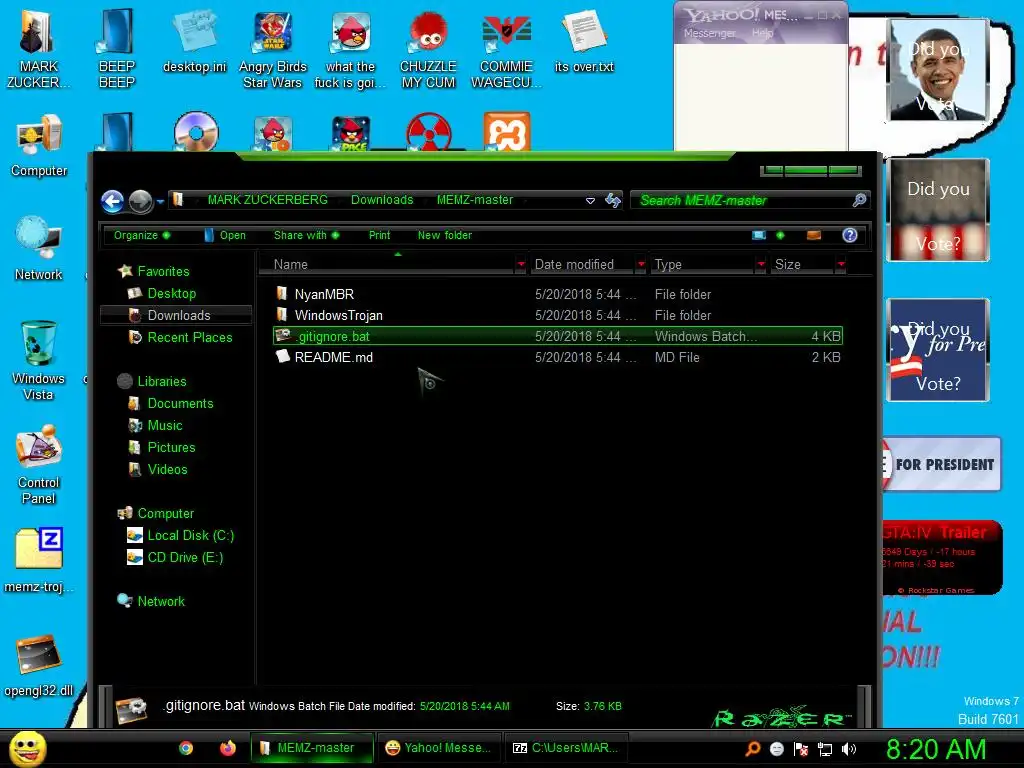Screen dimensions: 1024x768
Task: Select the CHUZZLE MY CUM desktop icon
Action: [428, 50]
